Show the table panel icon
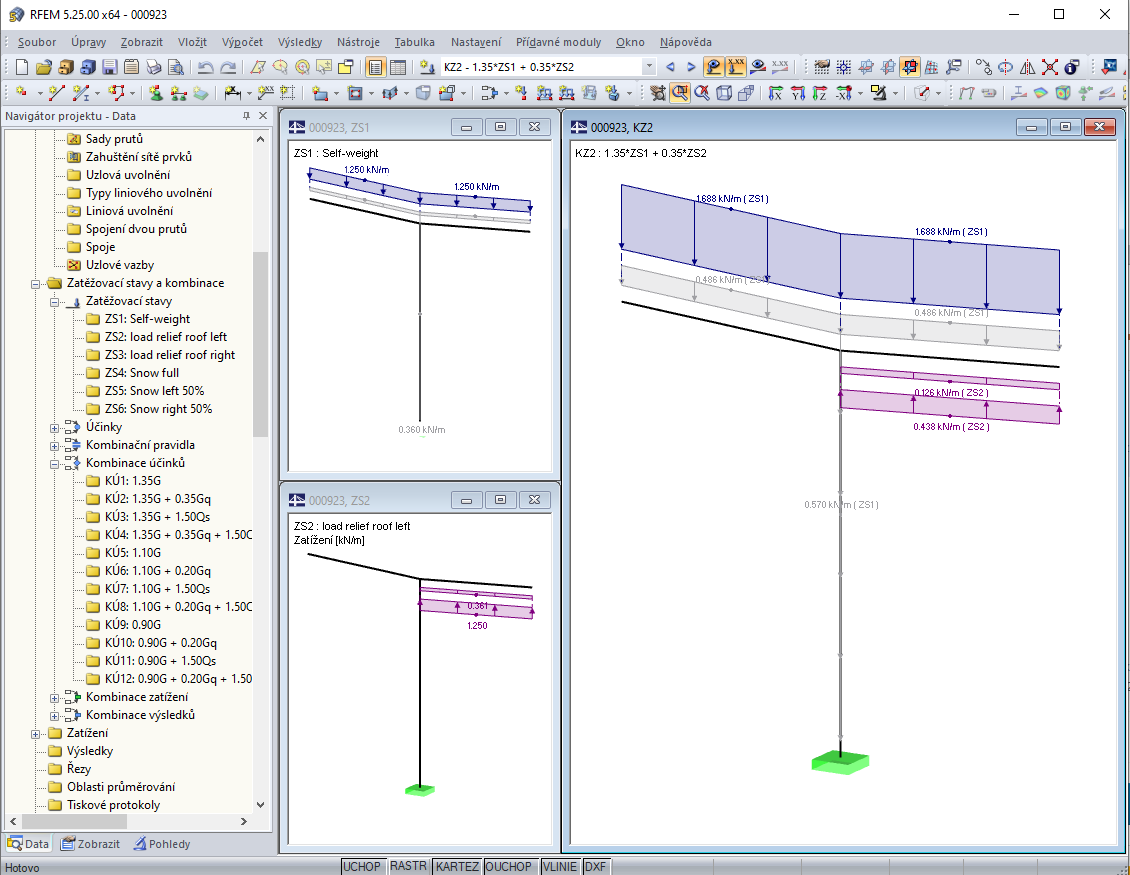This screenshot has width=1130, height=875. click(x=398, y=67)
